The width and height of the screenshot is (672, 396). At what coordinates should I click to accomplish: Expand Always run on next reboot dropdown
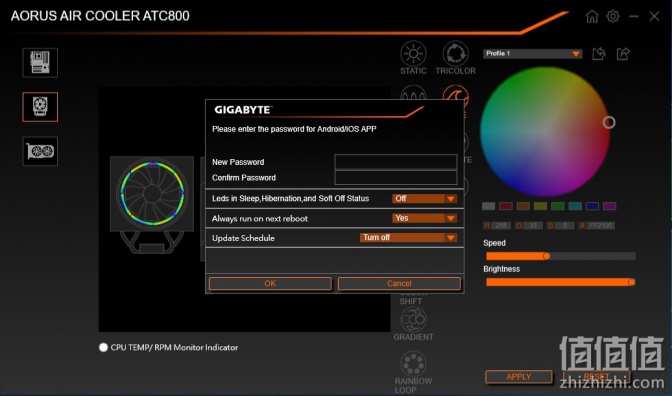tap(424, 218)
